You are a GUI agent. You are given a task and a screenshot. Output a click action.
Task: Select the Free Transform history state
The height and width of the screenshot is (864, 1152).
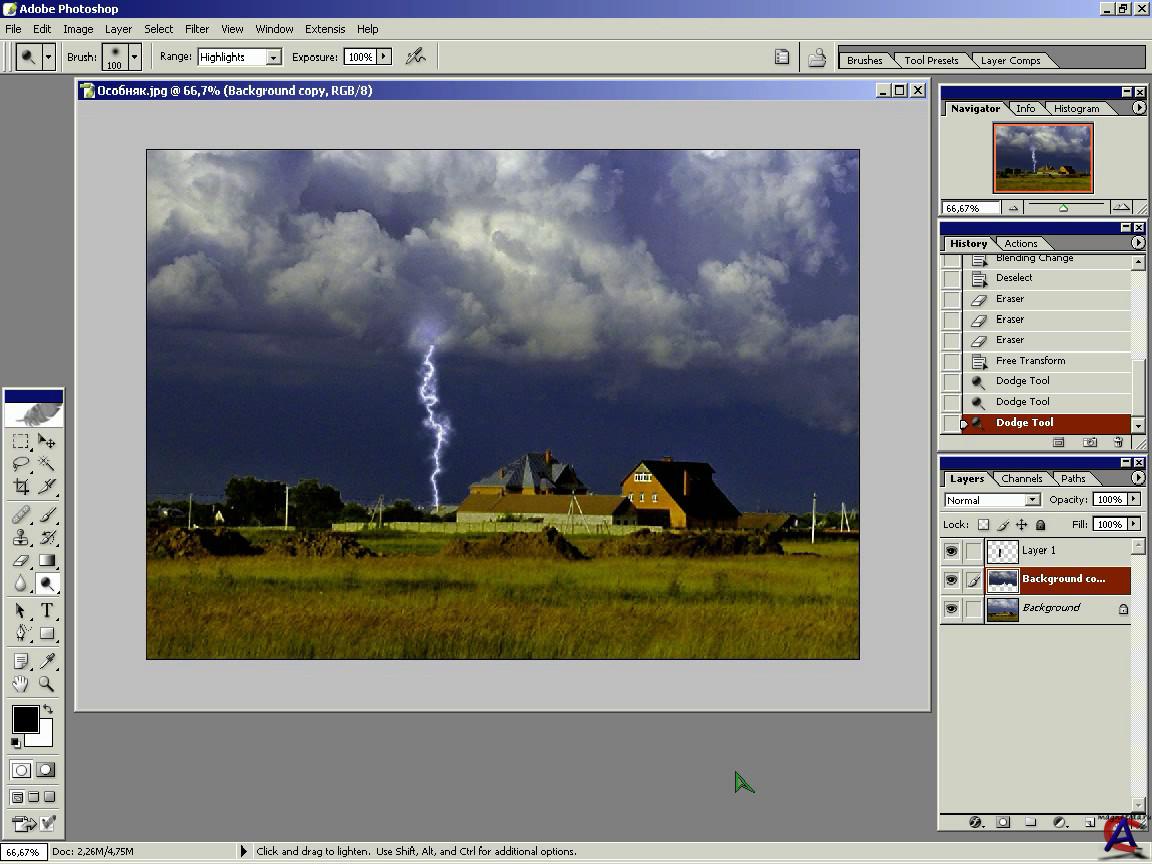(1030, 361)
